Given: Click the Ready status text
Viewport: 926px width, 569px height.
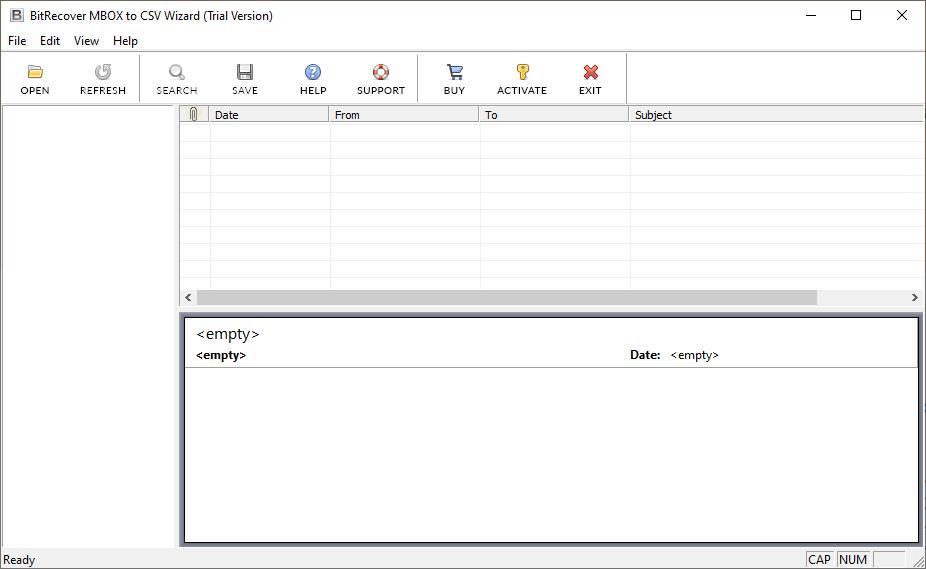Looking at the screenshot, I should click(19, 560).
